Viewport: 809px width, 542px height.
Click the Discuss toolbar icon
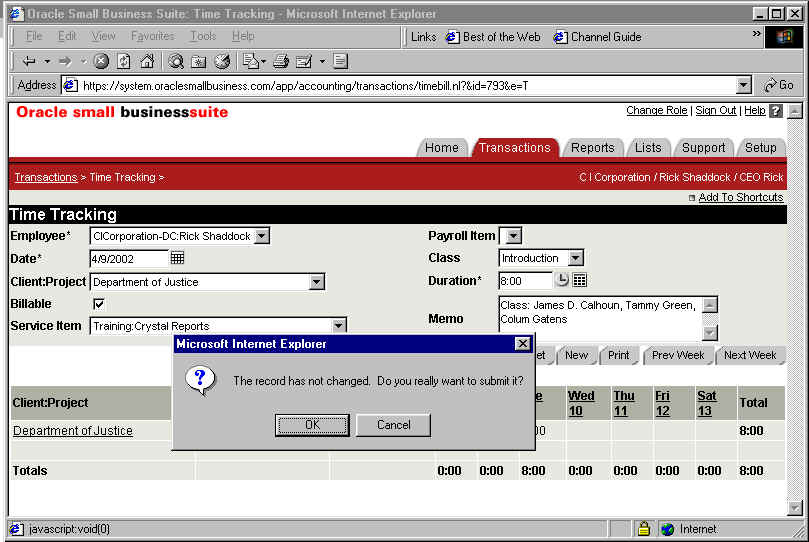point(340,61)
